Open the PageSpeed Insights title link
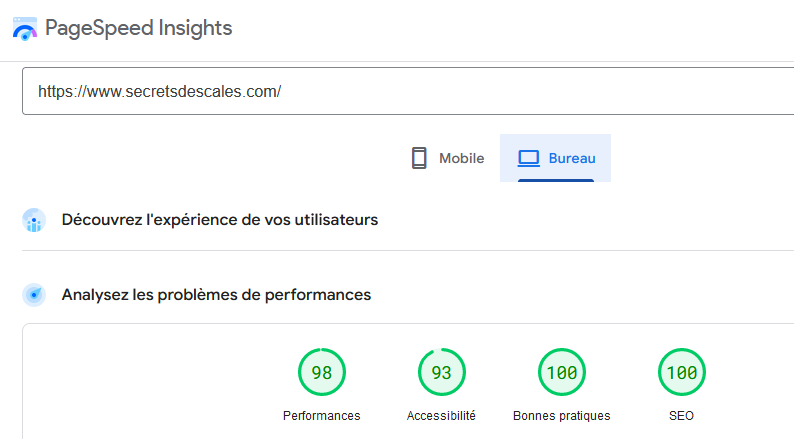 pyautogui.click(x=138, y=28)
